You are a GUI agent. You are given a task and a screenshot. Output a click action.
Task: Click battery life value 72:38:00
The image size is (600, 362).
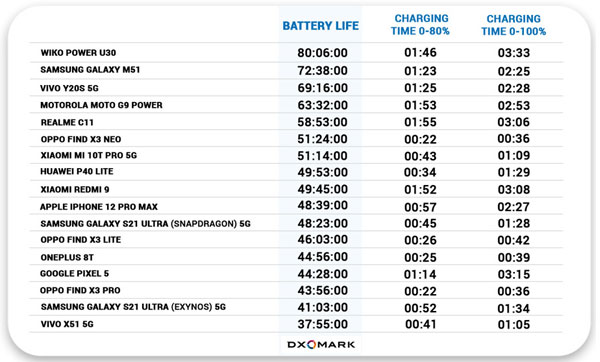point(323,71)
